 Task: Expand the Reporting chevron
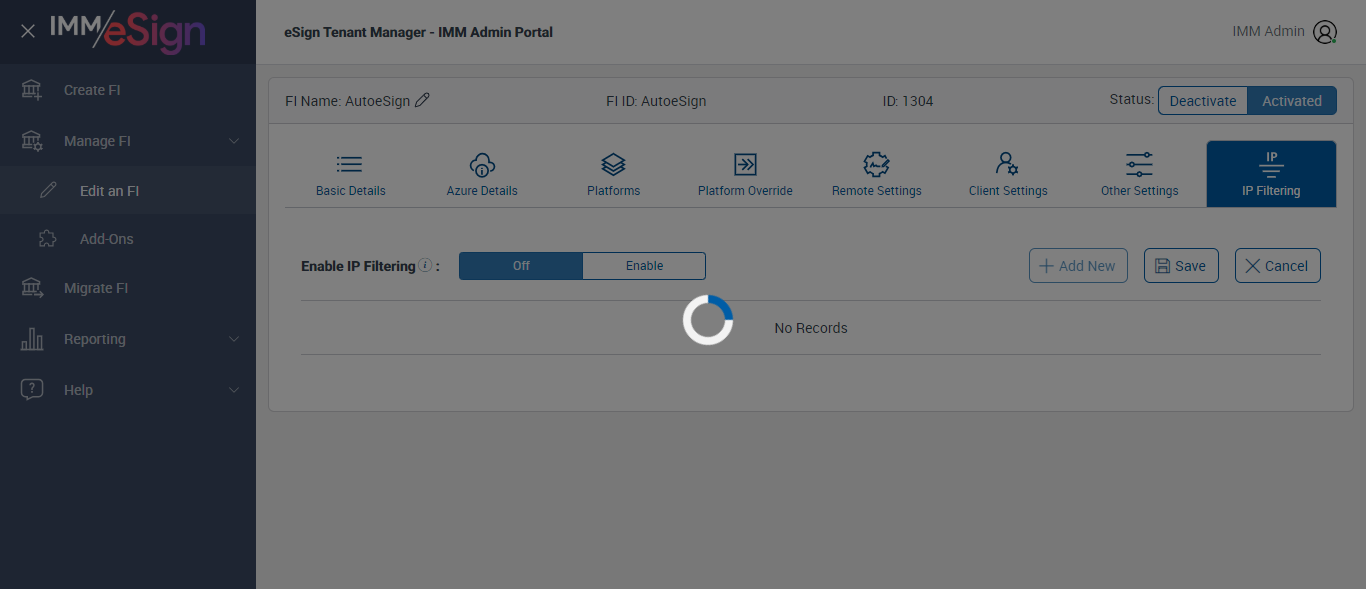[234, 339]
